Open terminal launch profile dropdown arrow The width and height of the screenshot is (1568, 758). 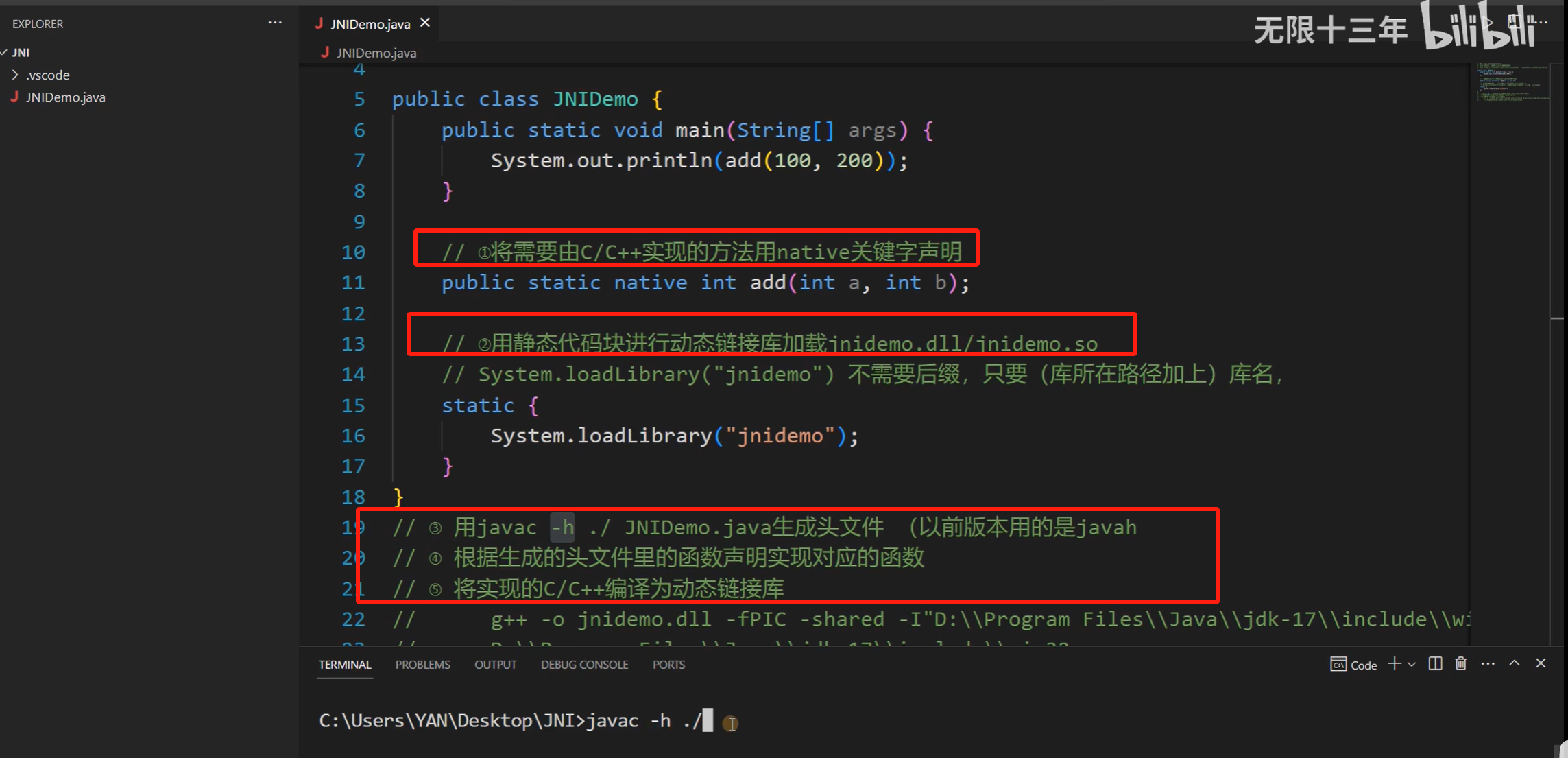point(1412,665)
